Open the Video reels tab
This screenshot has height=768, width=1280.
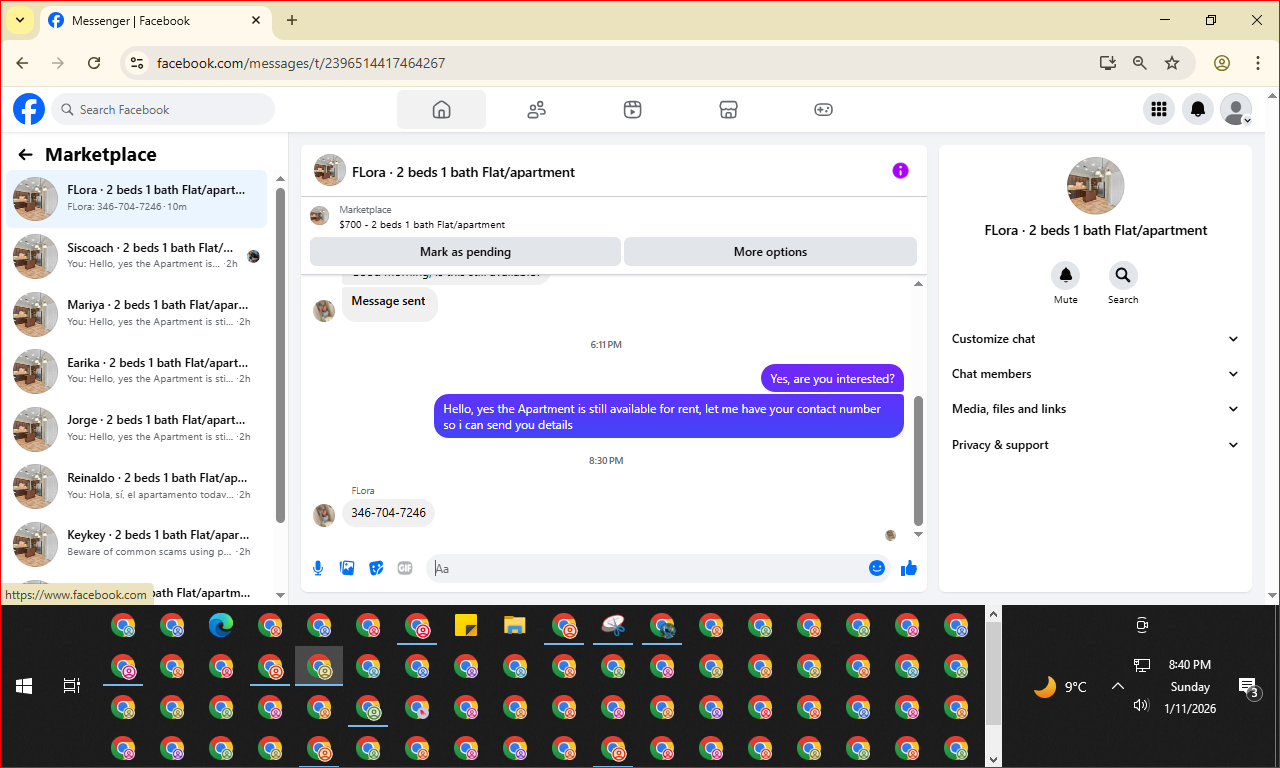click(632, 110)
